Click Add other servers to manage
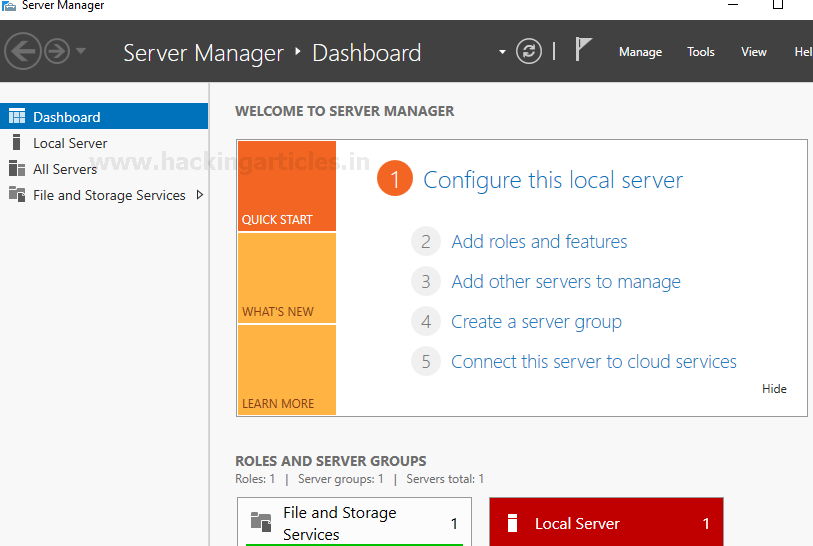813x546 pixels. pos(565,282)
